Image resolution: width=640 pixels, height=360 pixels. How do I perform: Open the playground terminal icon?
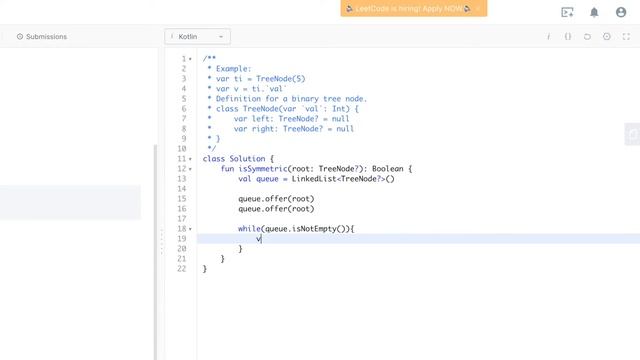click(567, 12)
